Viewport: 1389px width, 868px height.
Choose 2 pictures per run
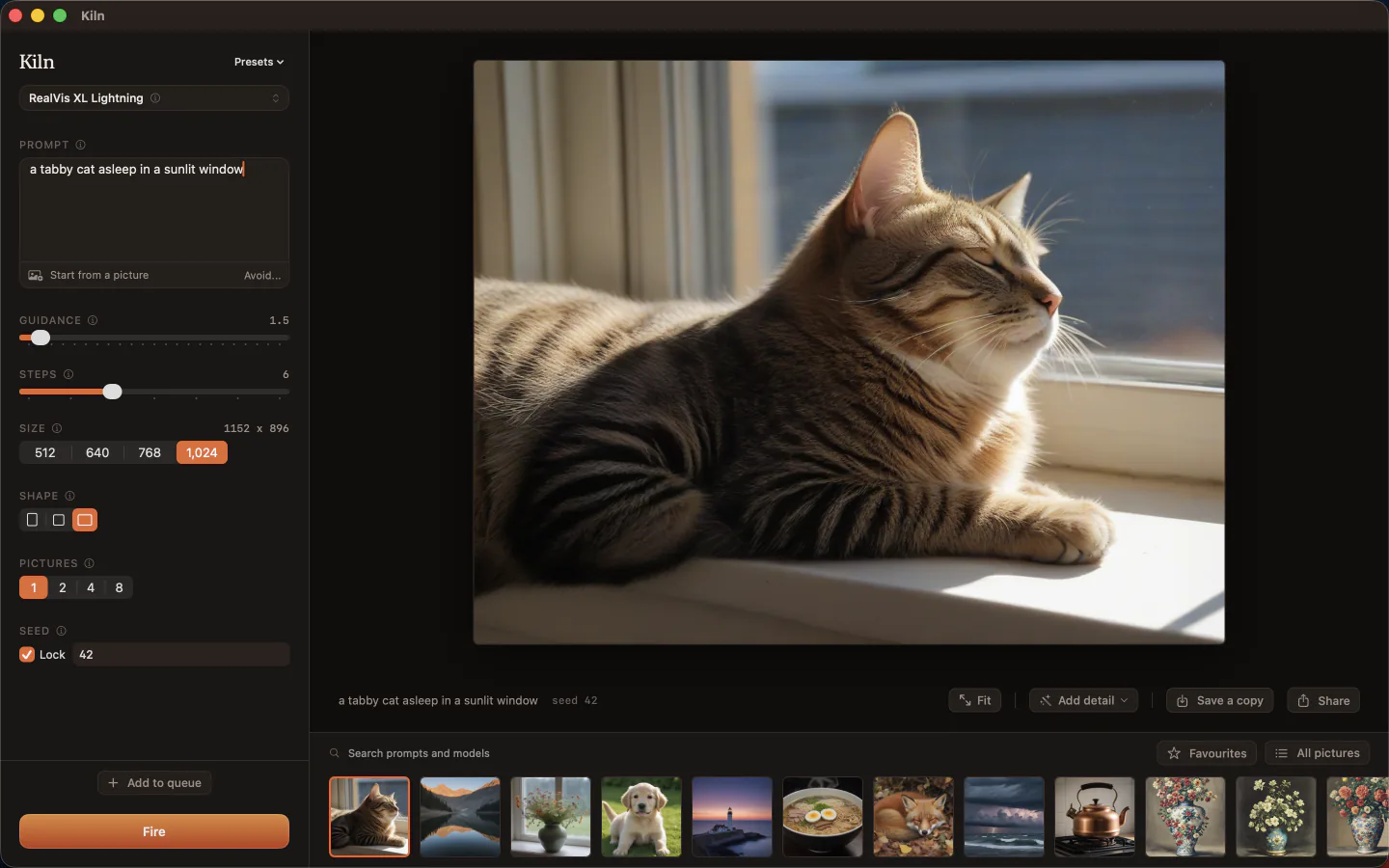[63, 587]
